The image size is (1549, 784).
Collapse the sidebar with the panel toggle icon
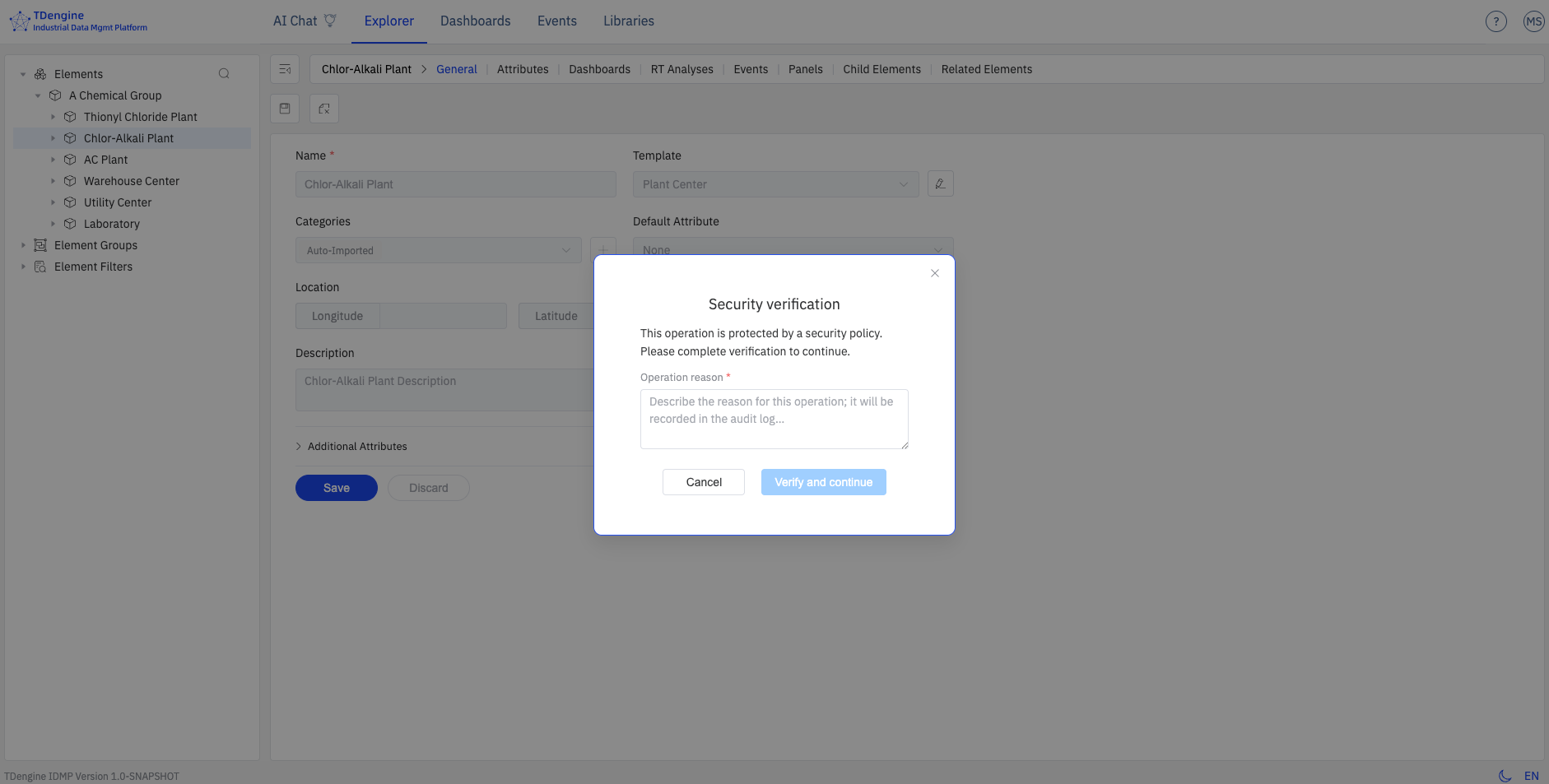285,69
